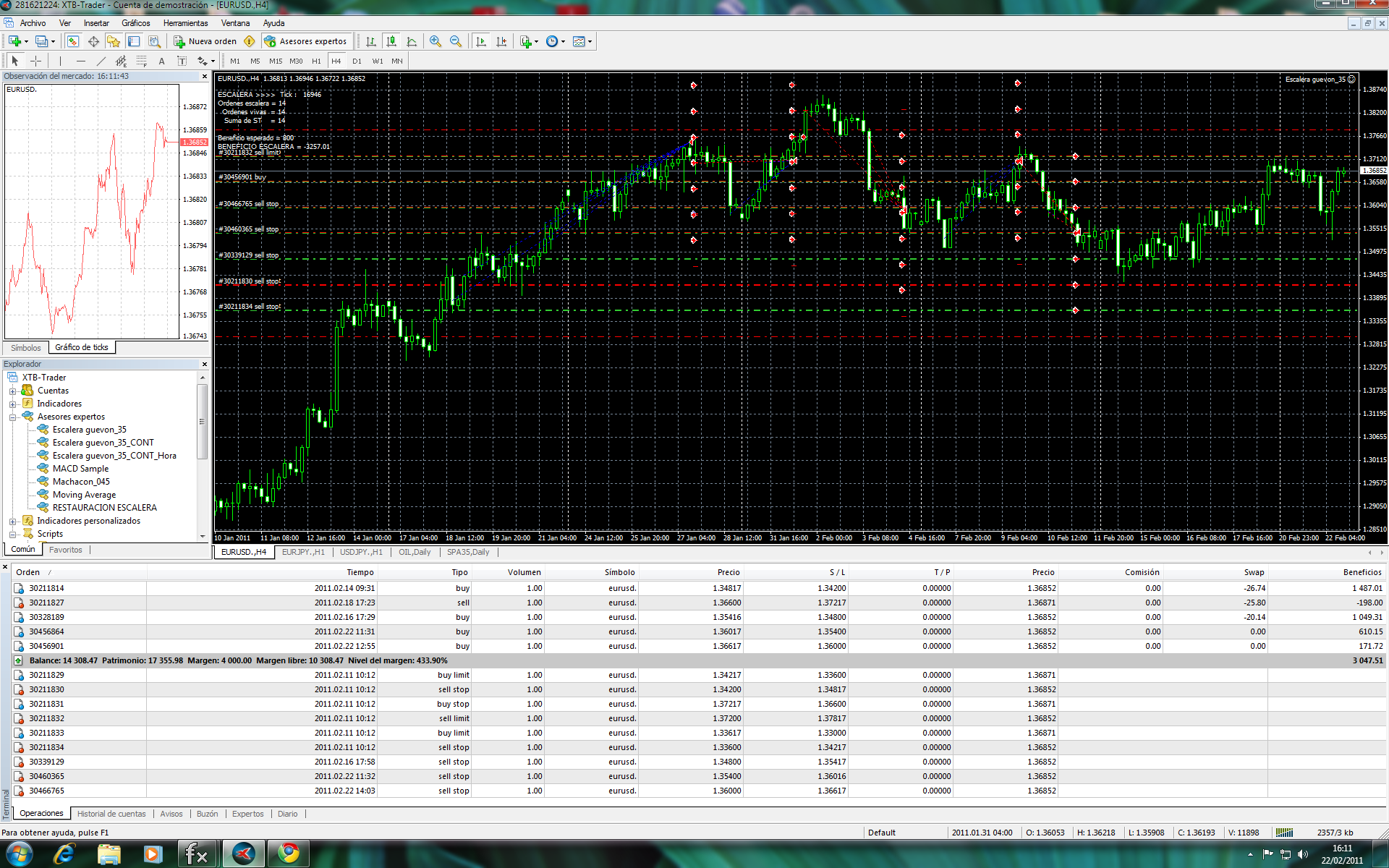Open Chrome from the Windows taskbar
Image resolution: width=1389 pixels, height=868 pixels.
[289, 854]
